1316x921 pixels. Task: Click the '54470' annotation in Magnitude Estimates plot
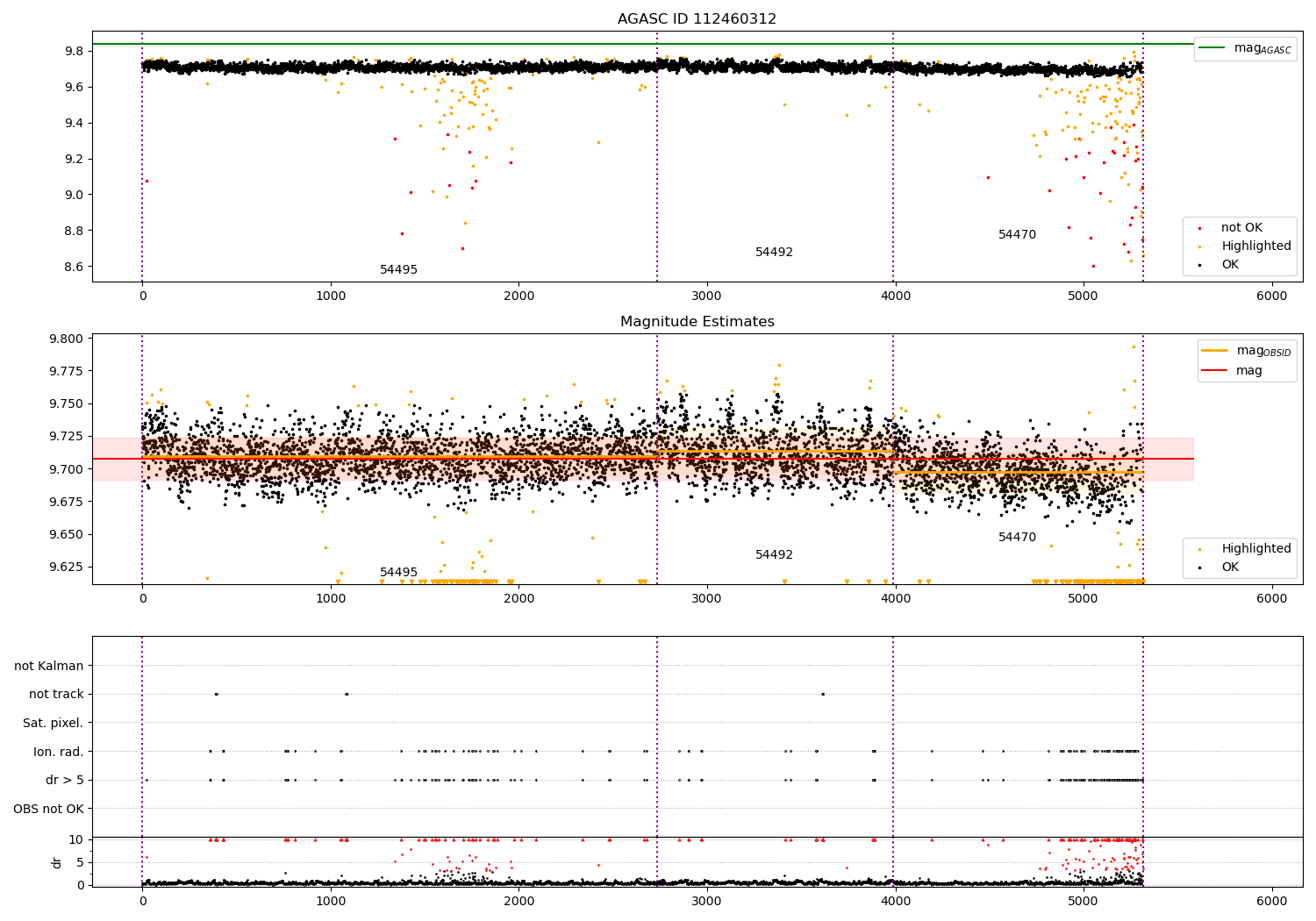[x=1017, y=538]
